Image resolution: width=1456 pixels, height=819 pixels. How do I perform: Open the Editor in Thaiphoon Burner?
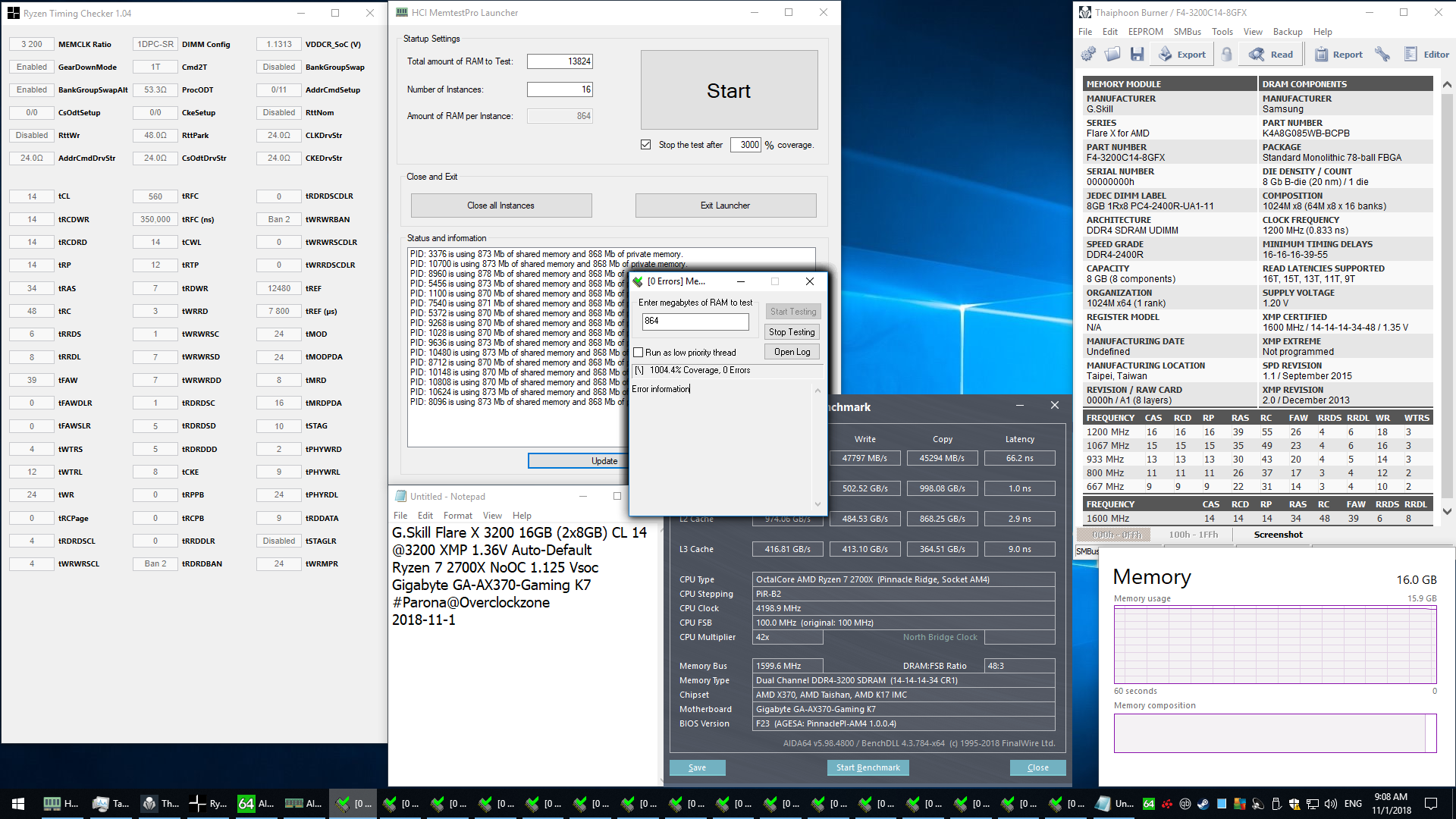coord(1426,54)
